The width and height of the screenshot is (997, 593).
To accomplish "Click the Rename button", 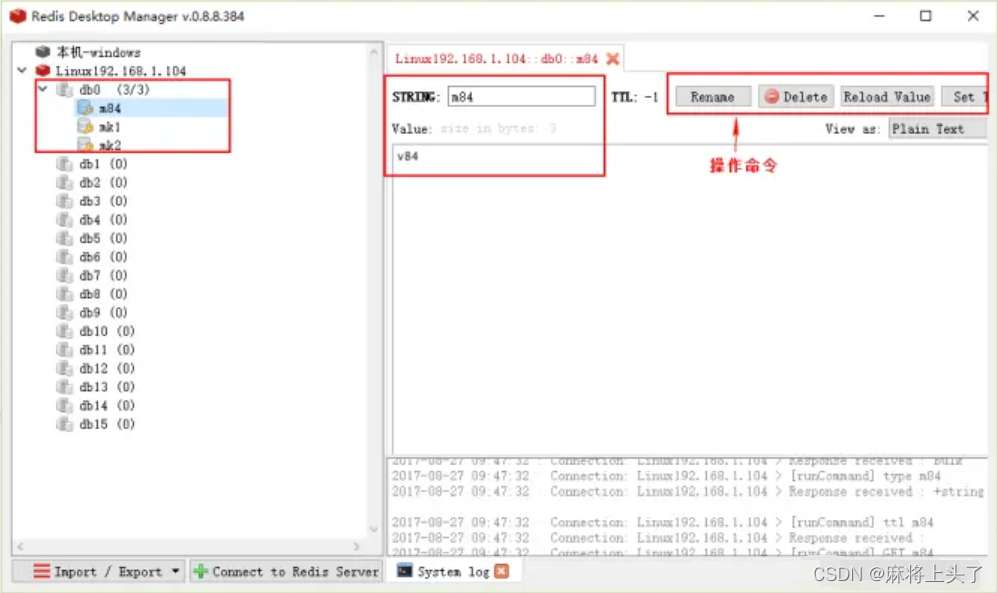I will tap(713, 97).
